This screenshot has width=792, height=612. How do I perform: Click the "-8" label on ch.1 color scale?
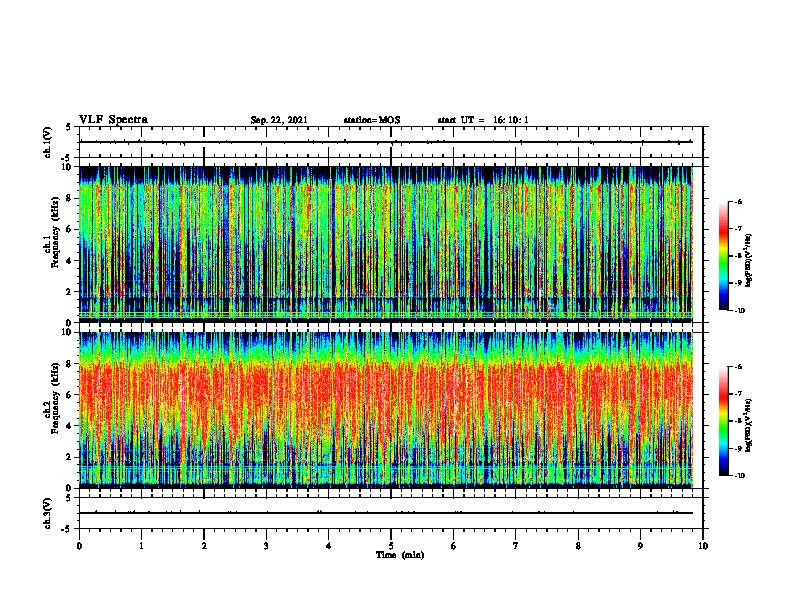pyautogui.click(x=739, y=256)
